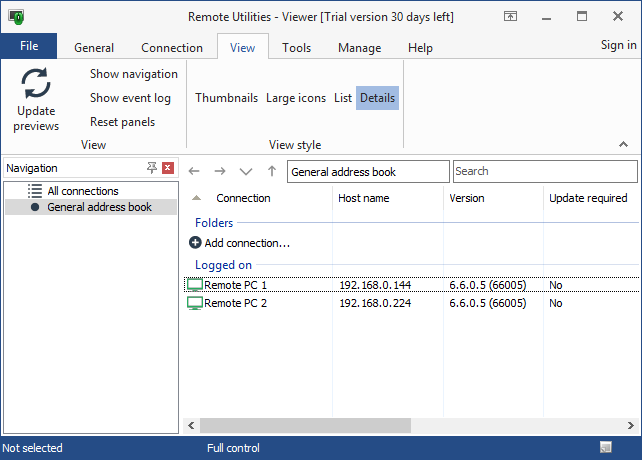This screenshot has height=460, width=642.
Task: Open the File menu
Action: [x=29, y=46]
